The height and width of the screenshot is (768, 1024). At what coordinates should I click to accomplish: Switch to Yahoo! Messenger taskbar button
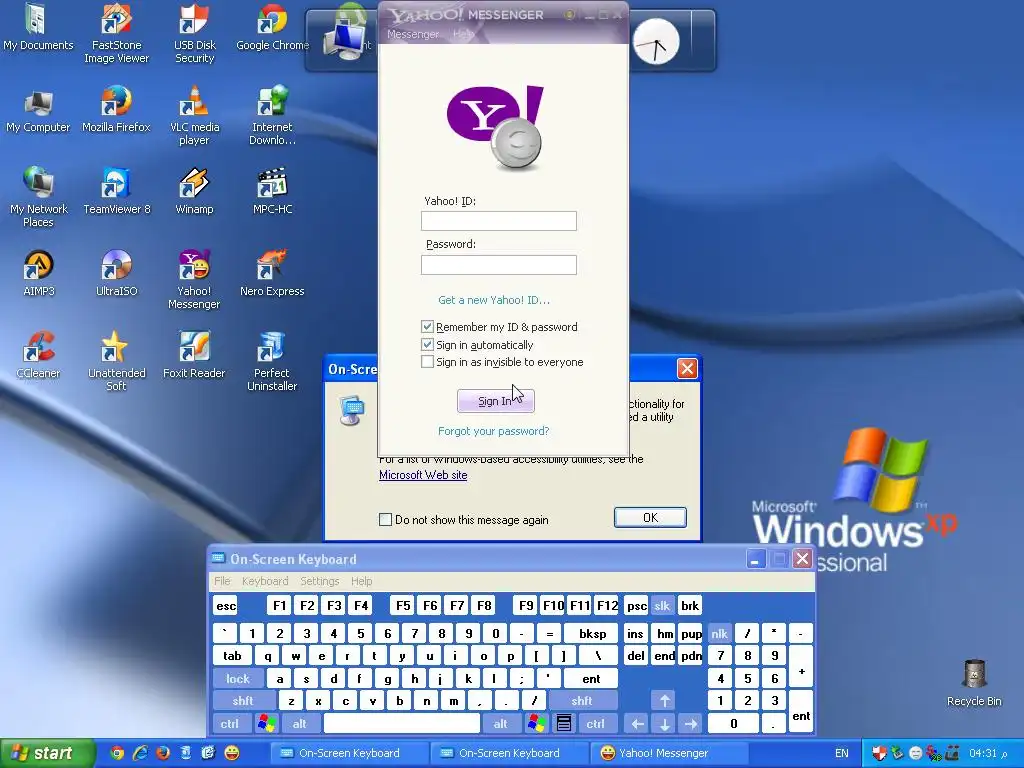tap(668, 753)
